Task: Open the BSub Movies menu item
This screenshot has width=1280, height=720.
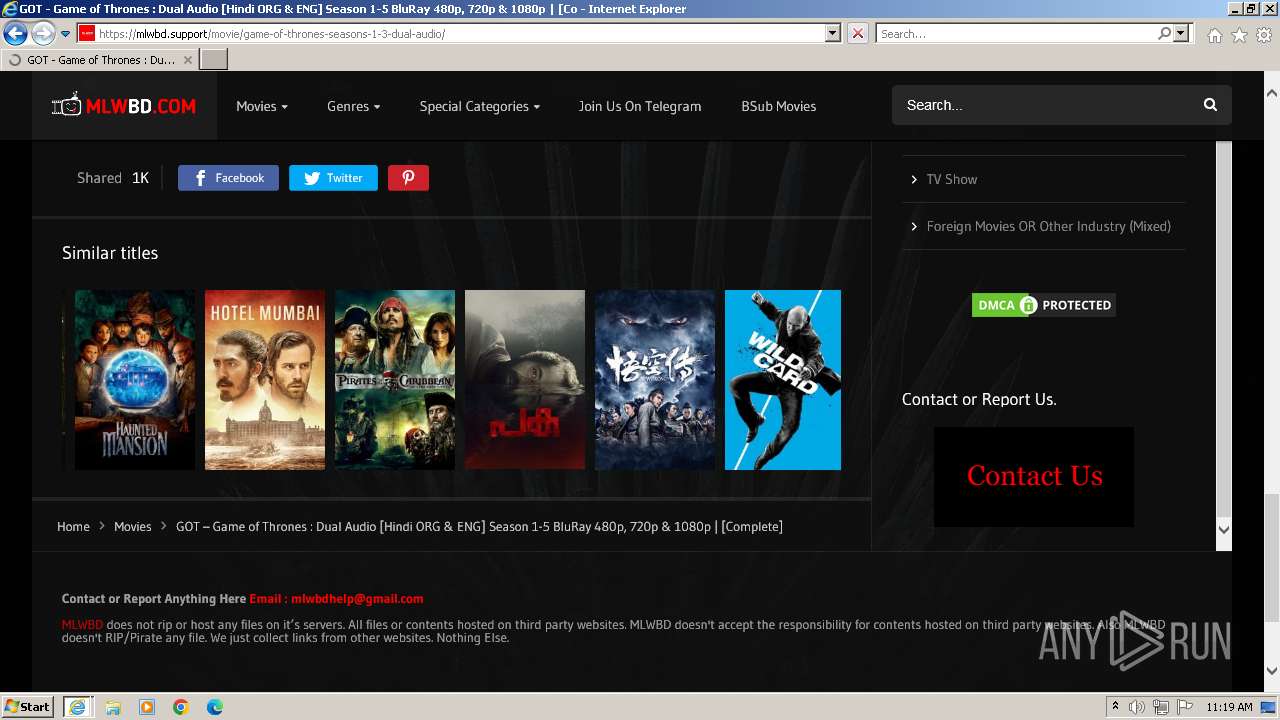Action: point(778,106)
